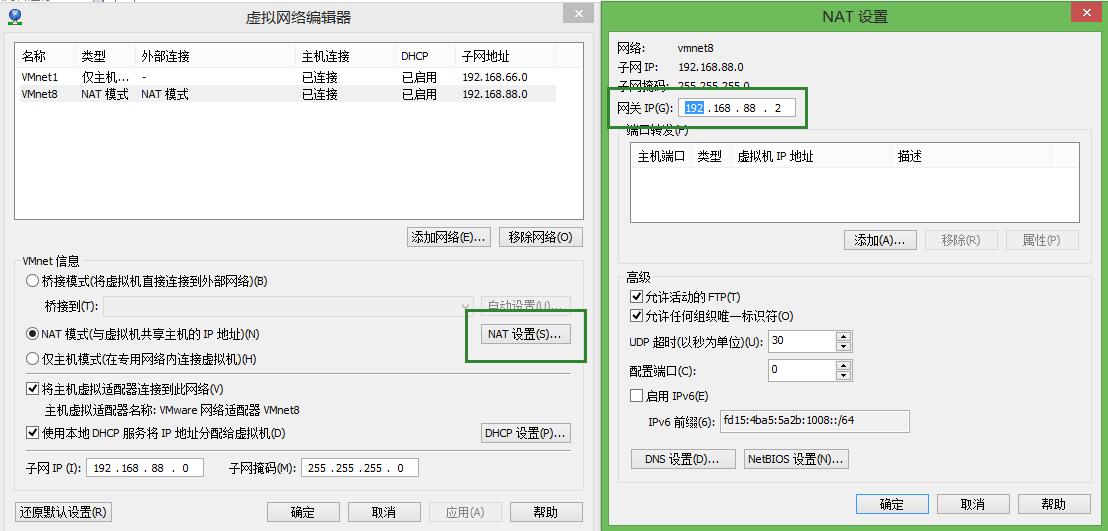
Task: Click 帮助 in Virtual Network Editor
Action: click(546, 513)
